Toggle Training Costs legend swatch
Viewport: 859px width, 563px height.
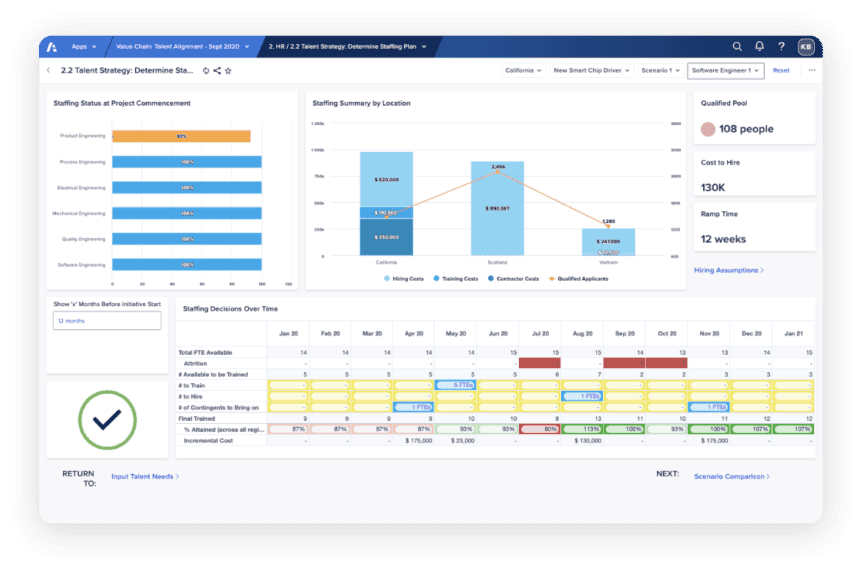click(436, 279)
